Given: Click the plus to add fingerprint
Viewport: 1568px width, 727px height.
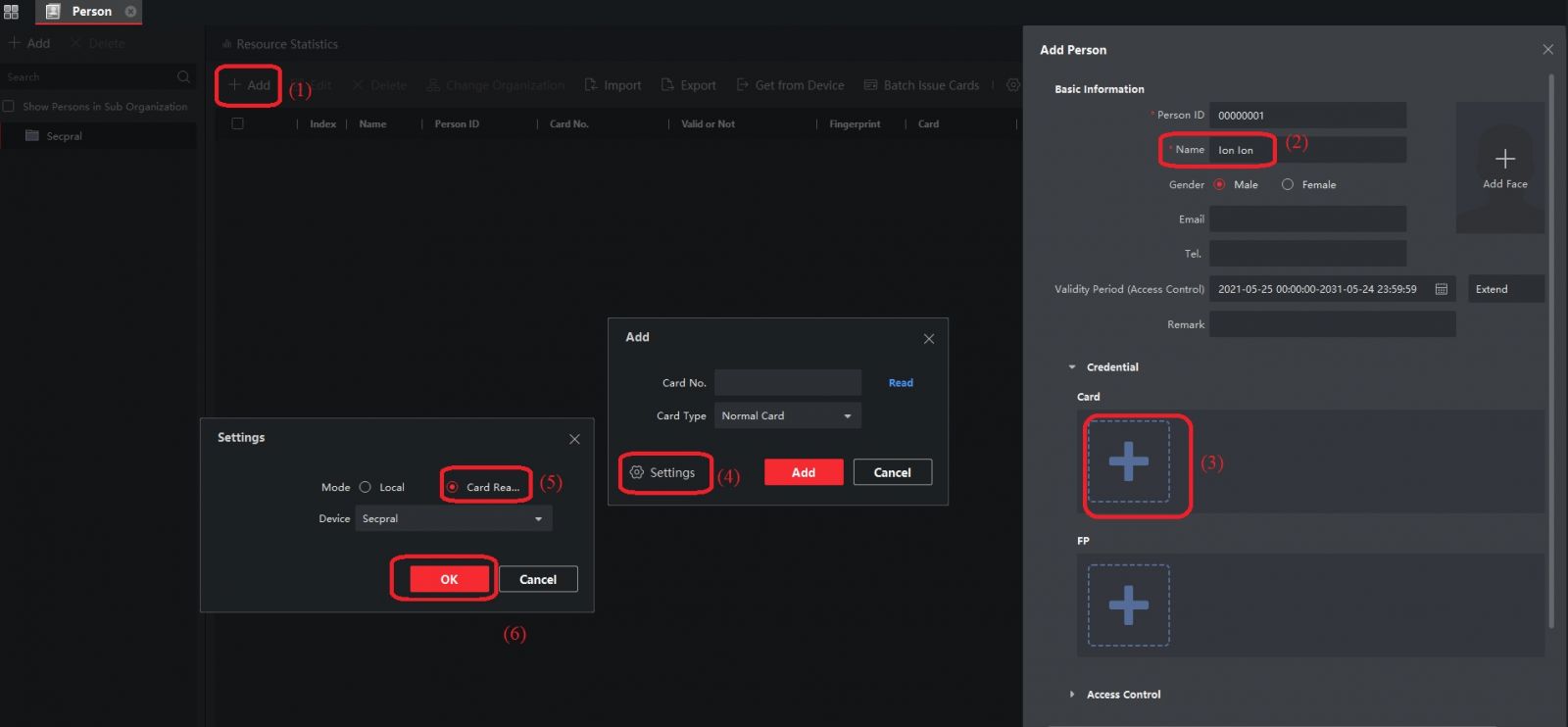Looking at the screenshot, I should (1128, 606).
